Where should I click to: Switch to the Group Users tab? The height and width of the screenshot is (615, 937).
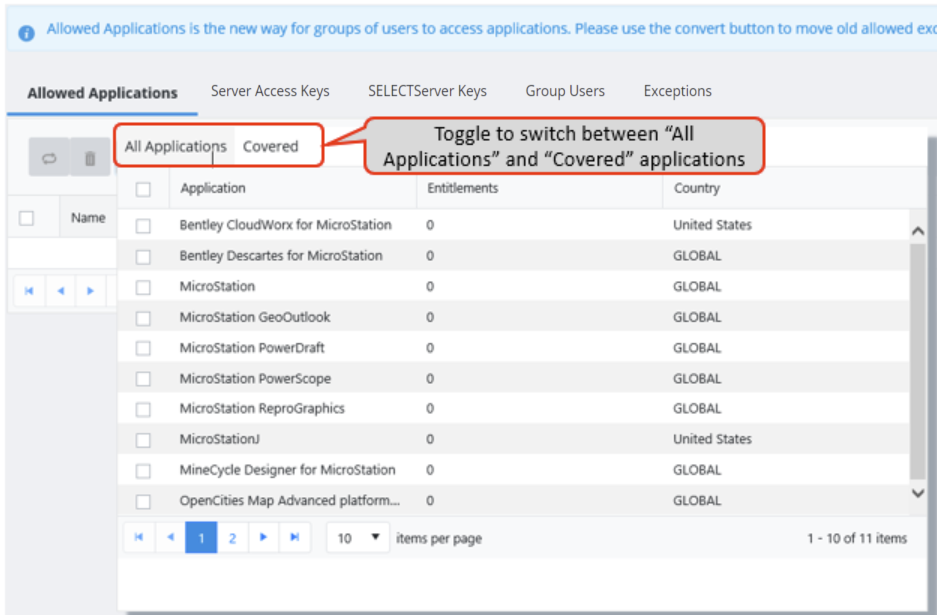click(565, 91)
